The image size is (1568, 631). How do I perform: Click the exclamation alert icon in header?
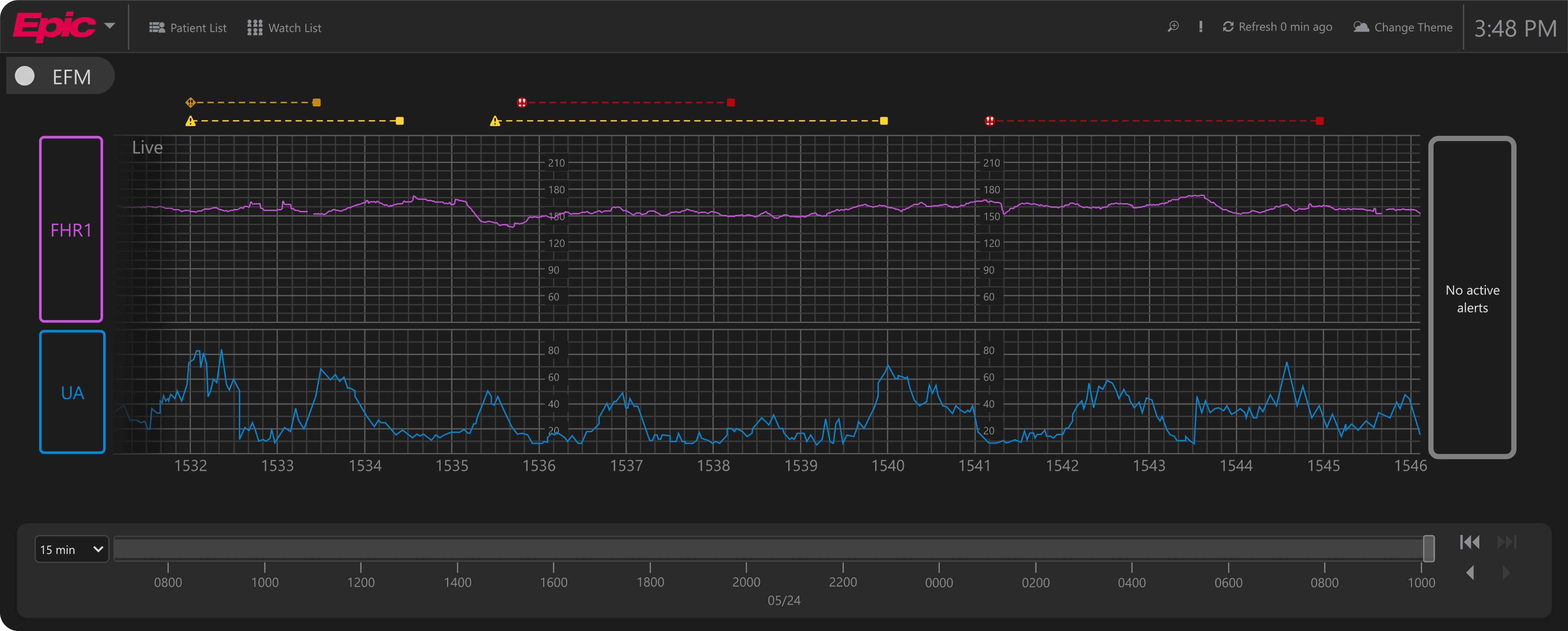click(1200, 27)
